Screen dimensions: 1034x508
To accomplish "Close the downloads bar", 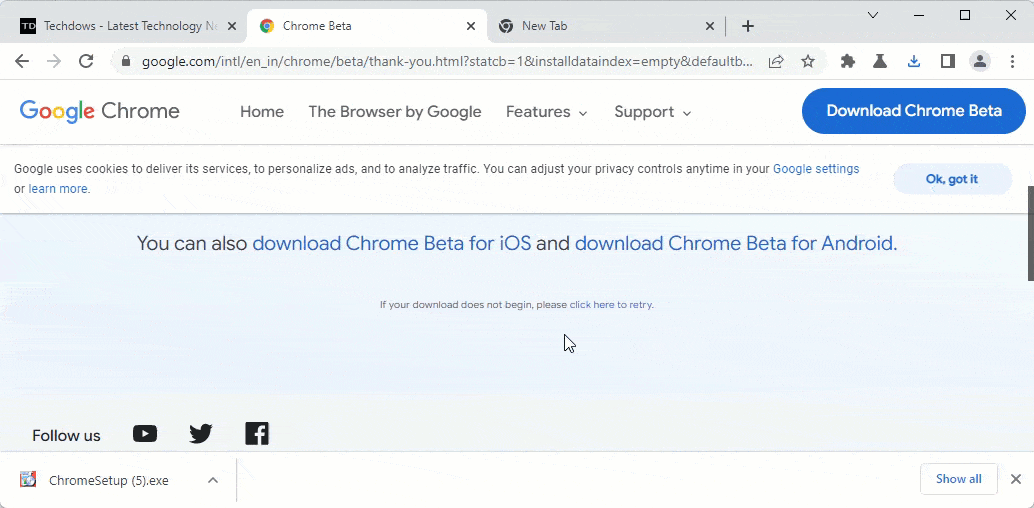I will click(1016, 479).
